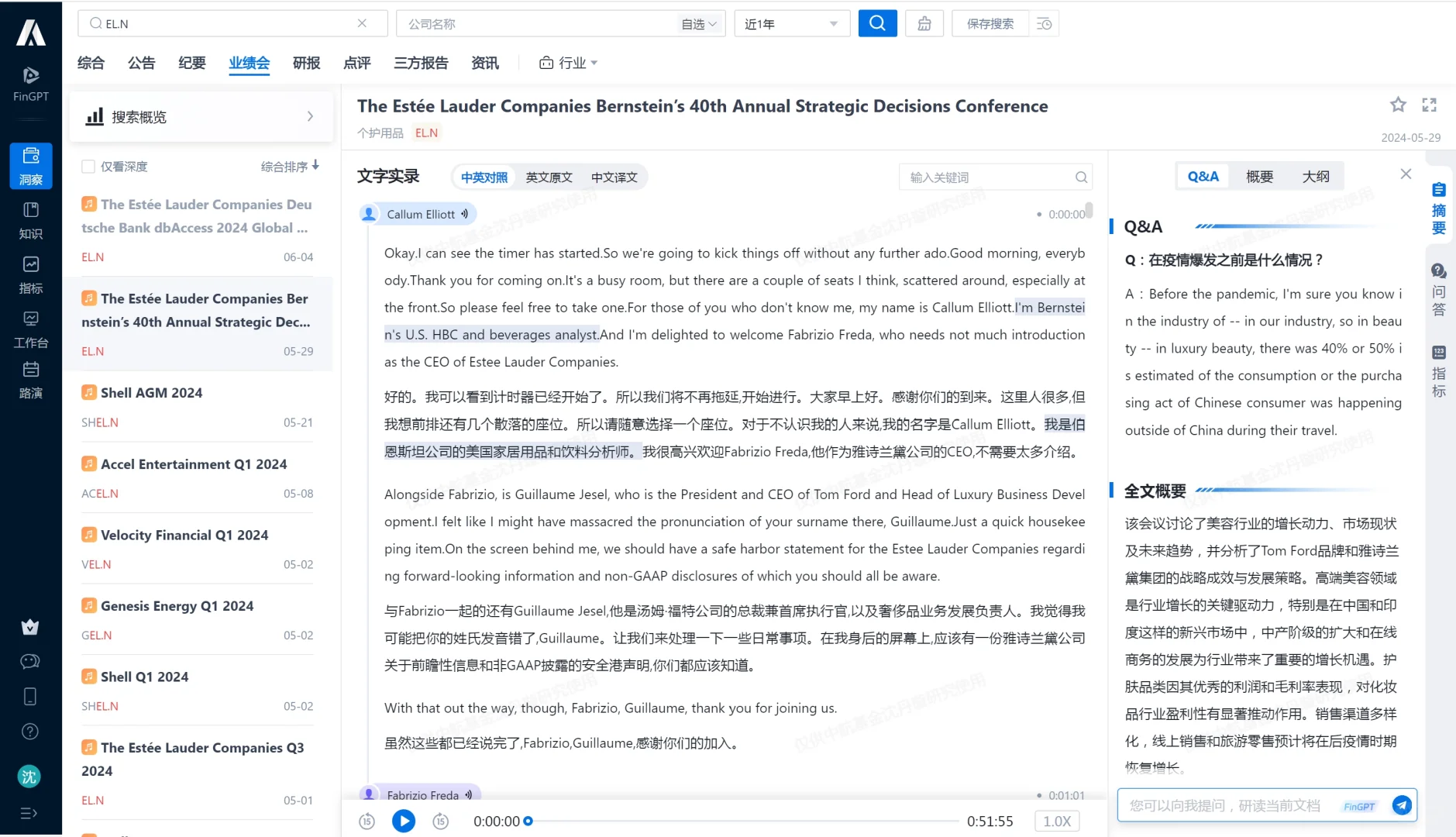Open the Deutsche Bank dbAccess 2024 result

pos(197,229)
